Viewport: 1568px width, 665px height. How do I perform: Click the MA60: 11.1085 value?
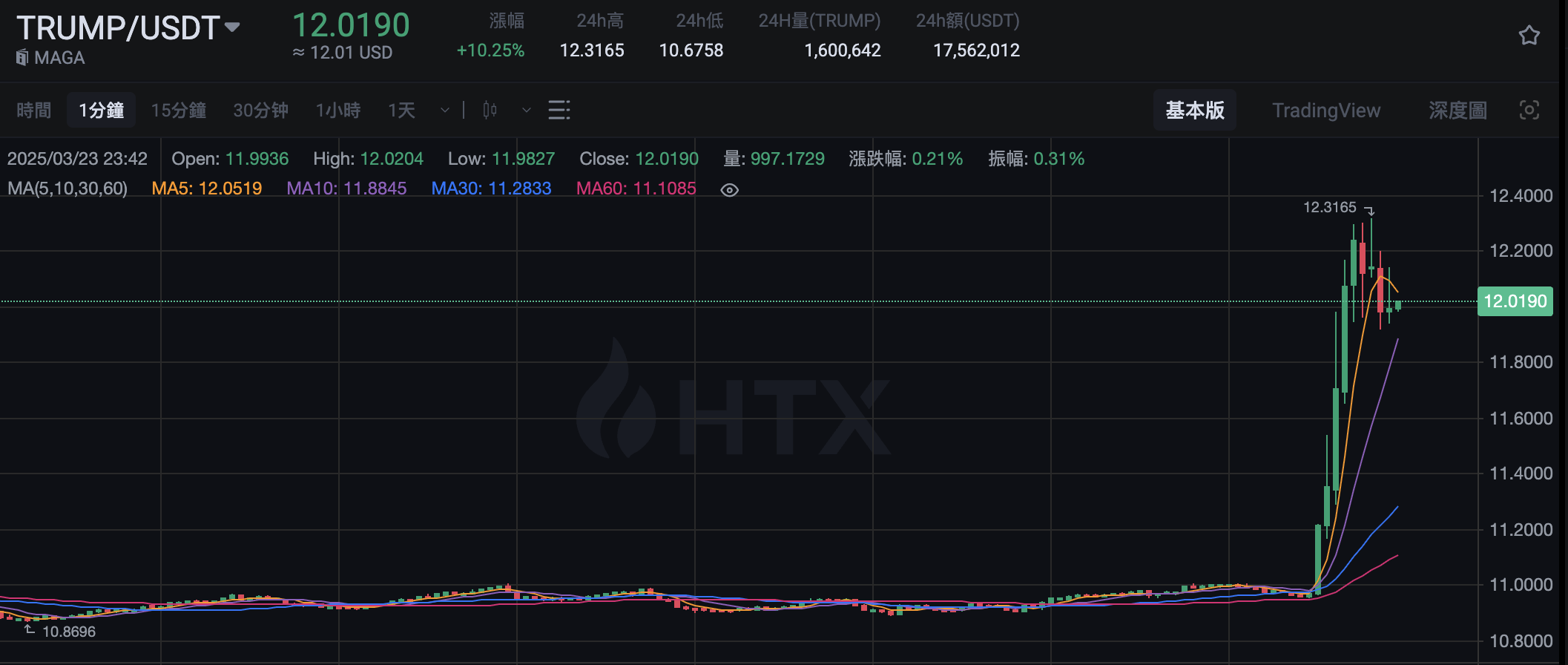[636, 189]
